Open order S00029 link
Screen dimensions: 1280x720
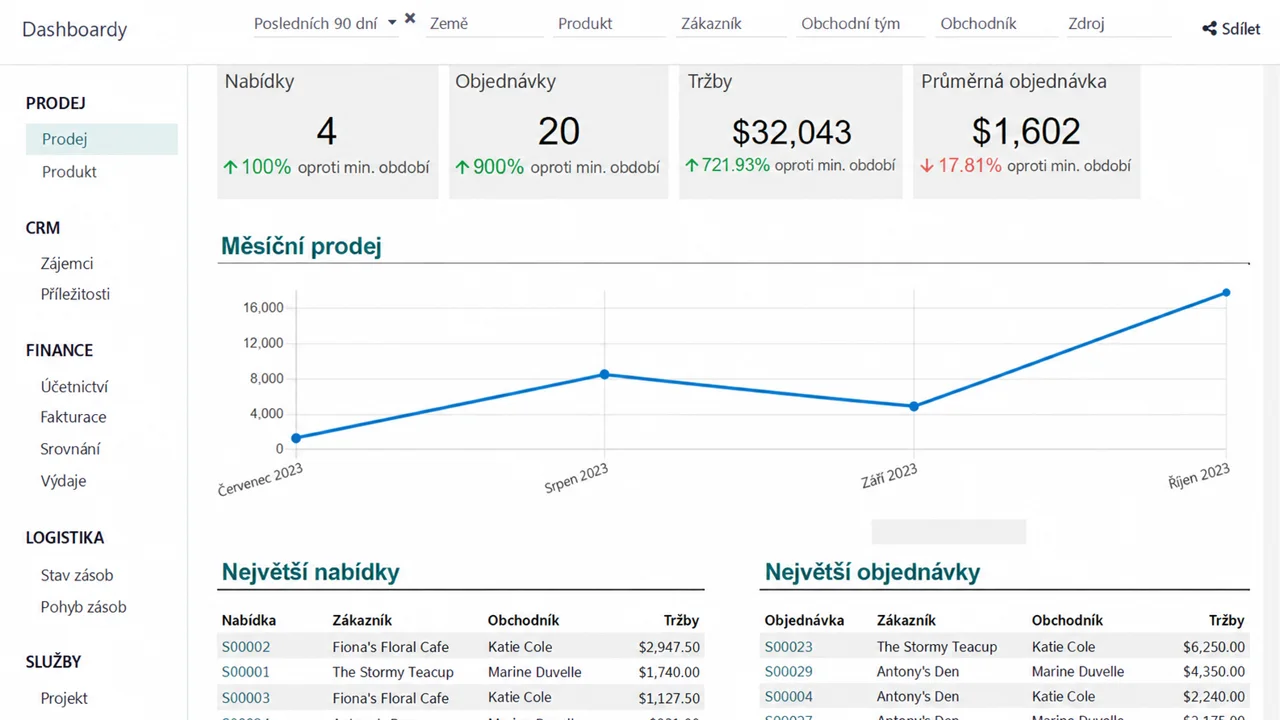(789, 672)
